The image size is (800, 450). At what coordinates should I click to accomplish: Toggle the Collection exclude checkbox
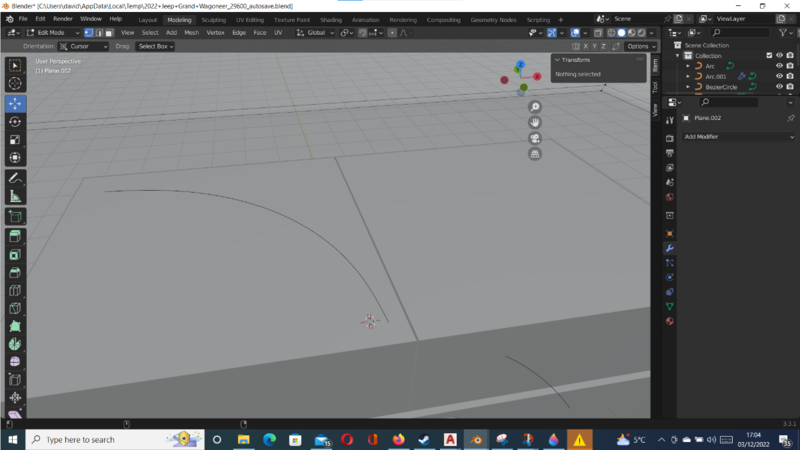pyautogui.click(x=769, y=56)
